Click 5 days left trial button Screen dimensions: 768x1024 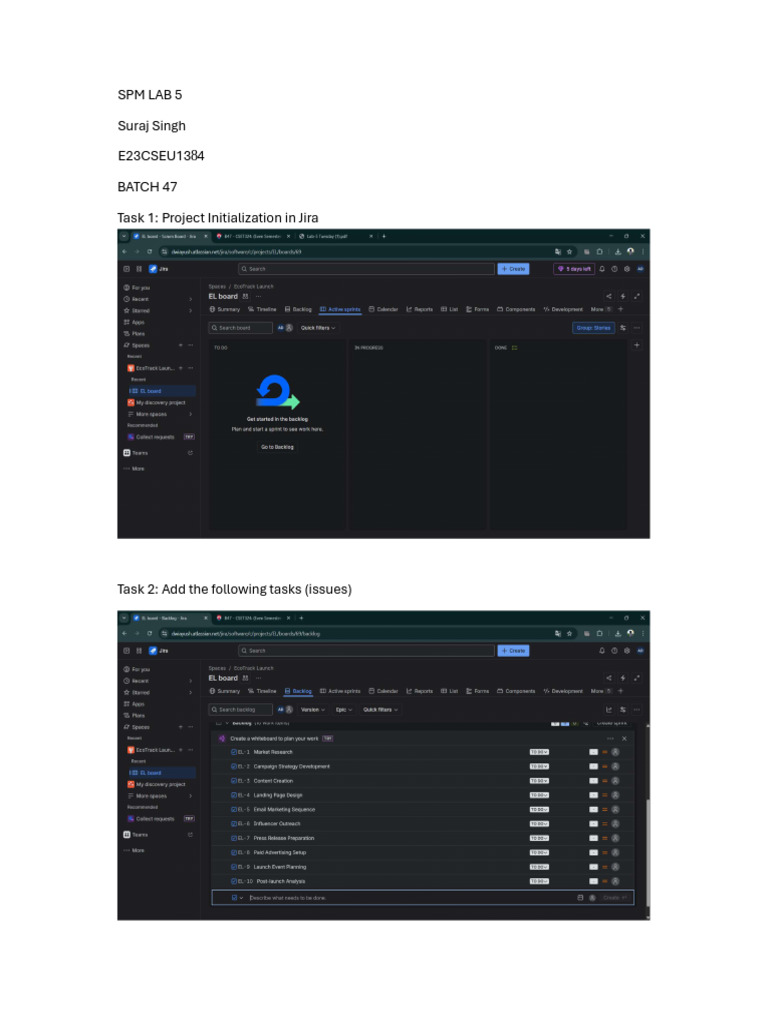(x=574, y=269)
